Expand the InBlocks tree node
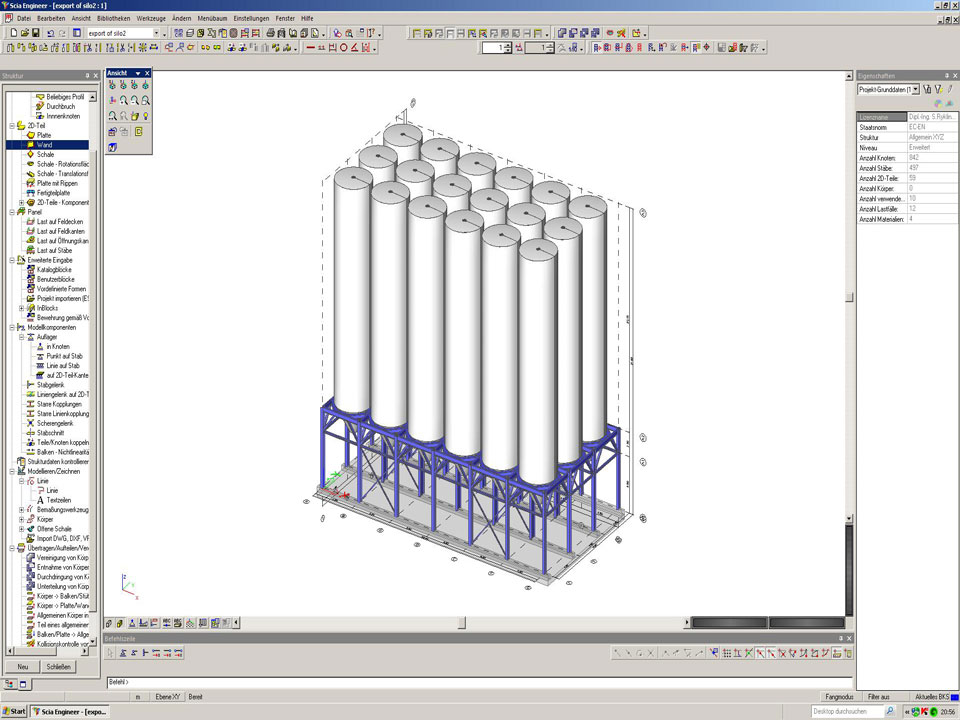The width and height of the screenshot is (960, 720). click(x=21, y=308)
